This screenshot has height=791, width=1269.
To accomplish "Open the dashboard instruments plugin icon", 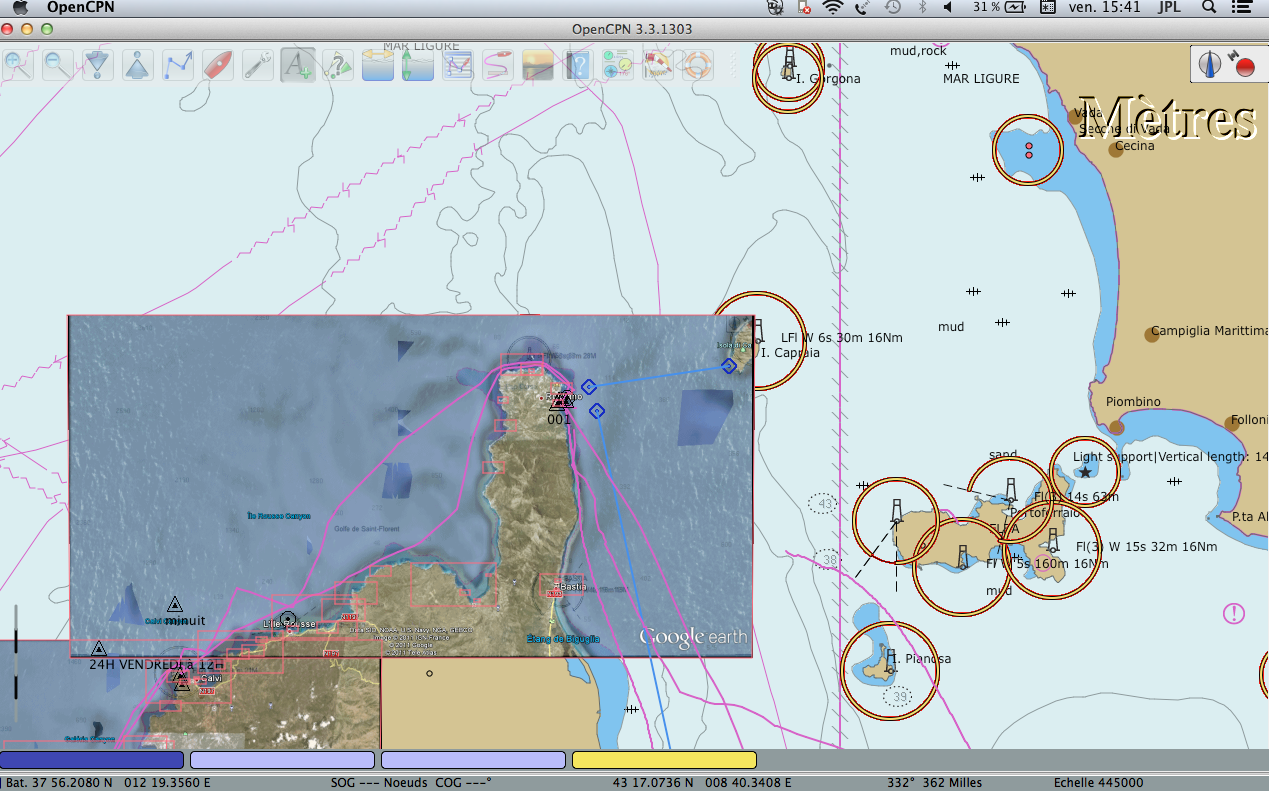I will tap(617, 66).
